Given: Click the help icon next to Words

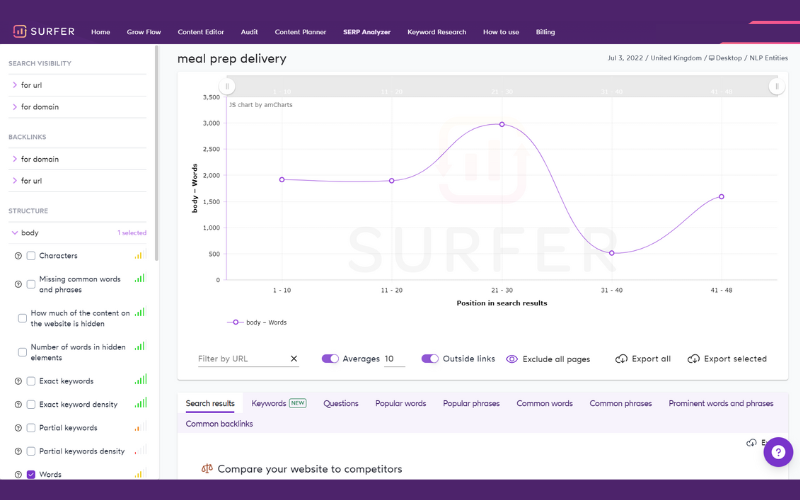Looking at the screenshot, I should click(18, 474).
